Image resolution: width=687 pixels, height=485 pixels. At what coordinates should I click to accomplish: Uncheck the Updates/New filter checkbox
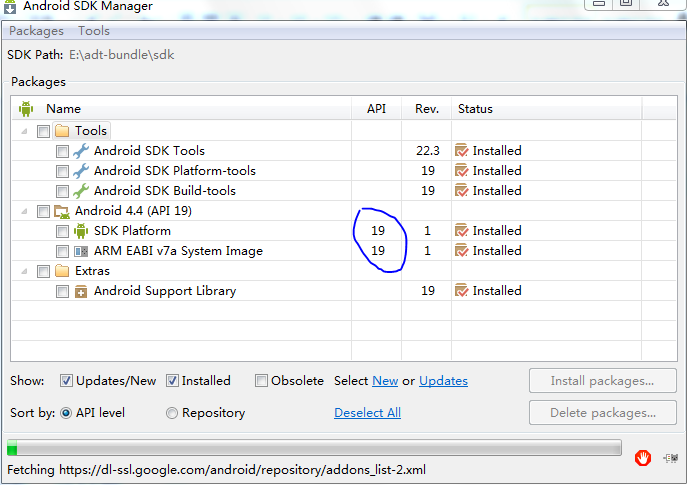coord(66,381)
